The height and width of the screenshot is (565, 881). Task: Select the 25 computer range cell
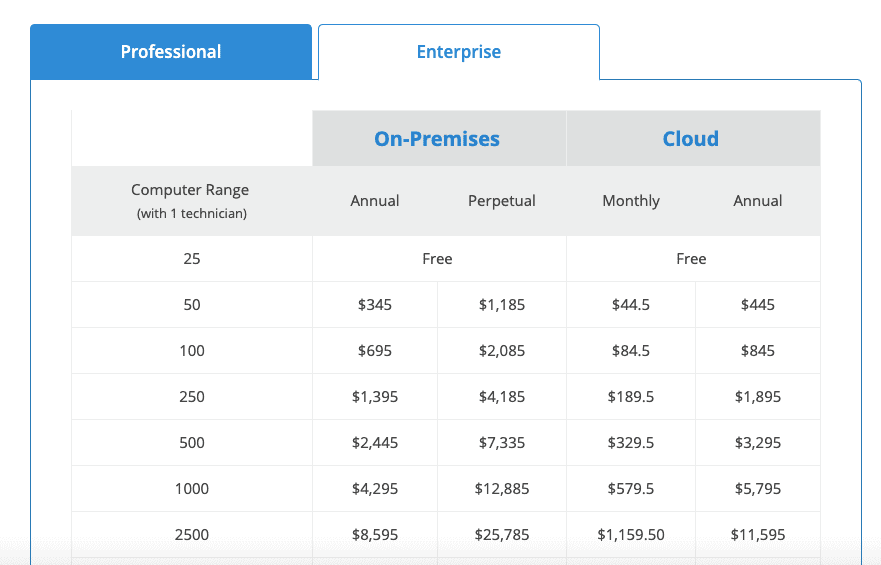click(192, 259)
